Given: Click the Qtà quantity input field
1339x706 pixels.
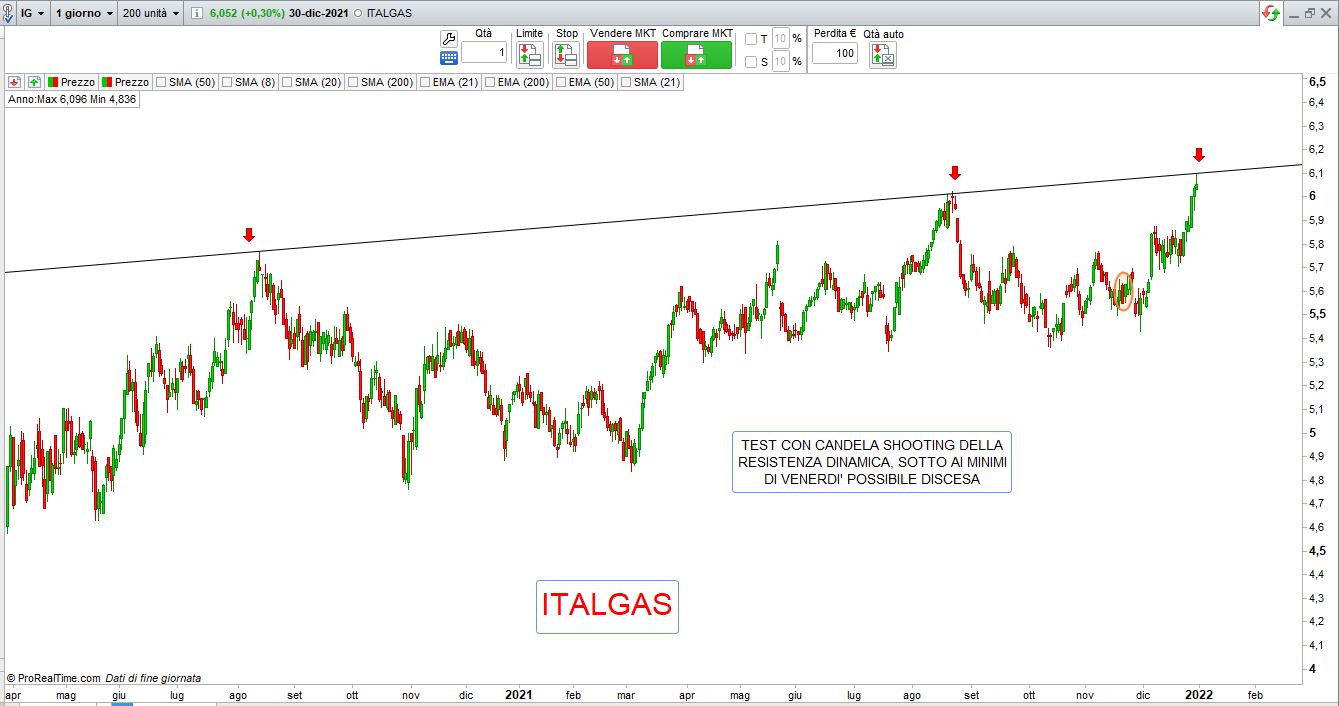Looking at the screenshot, I should click(484, 52).
